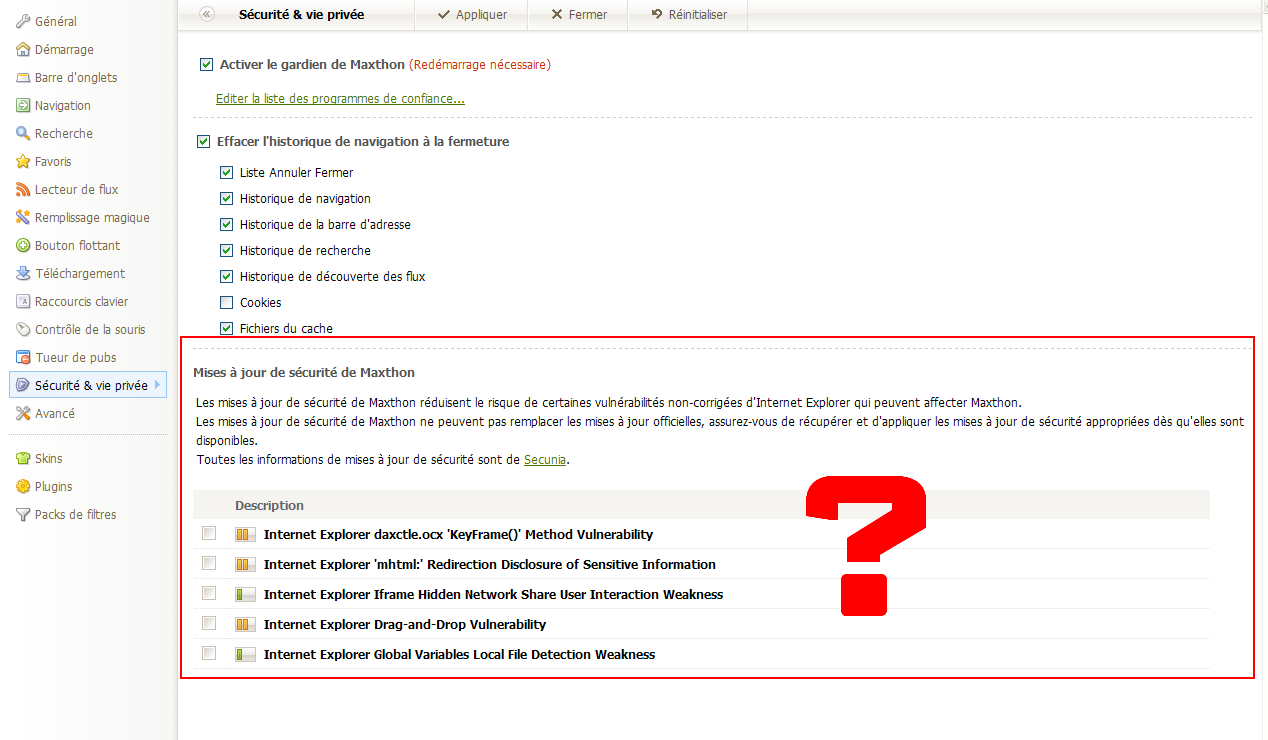1268x740 pixels.
Task: Open the Favoris settings section
Action: (53, 162)
